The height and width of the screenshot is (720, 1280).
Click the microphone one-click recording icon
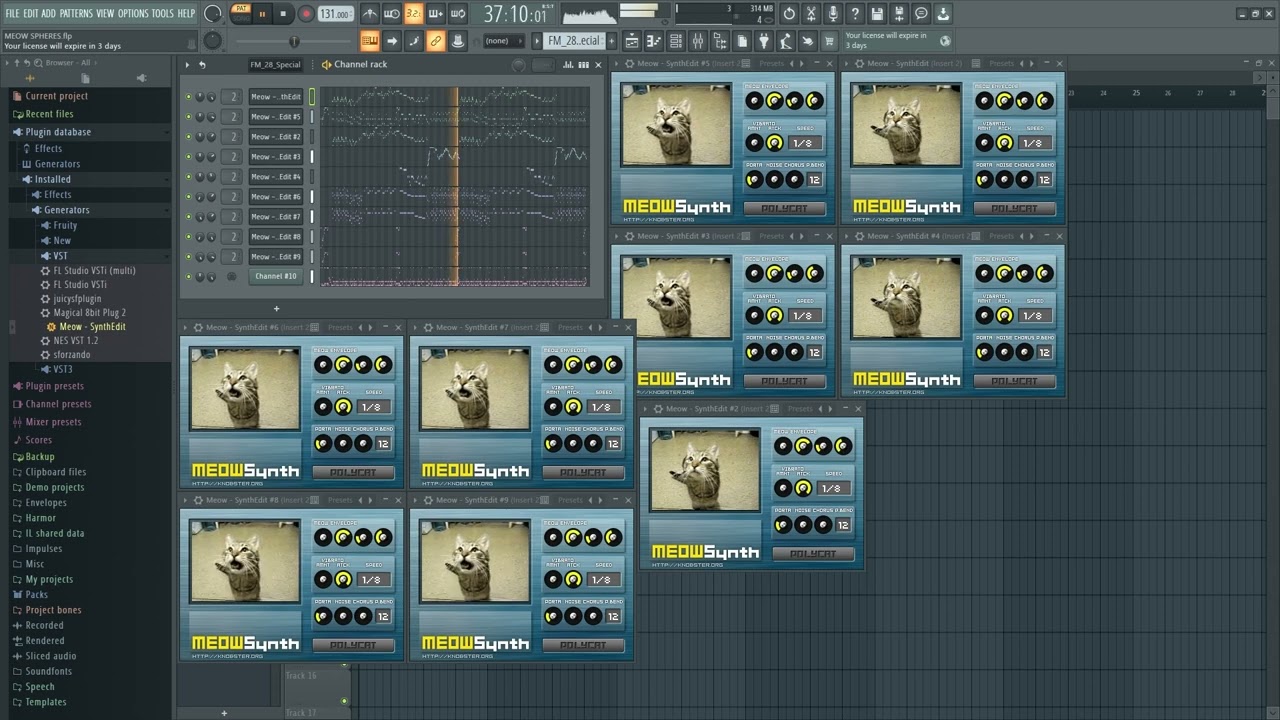pos(833,14)
